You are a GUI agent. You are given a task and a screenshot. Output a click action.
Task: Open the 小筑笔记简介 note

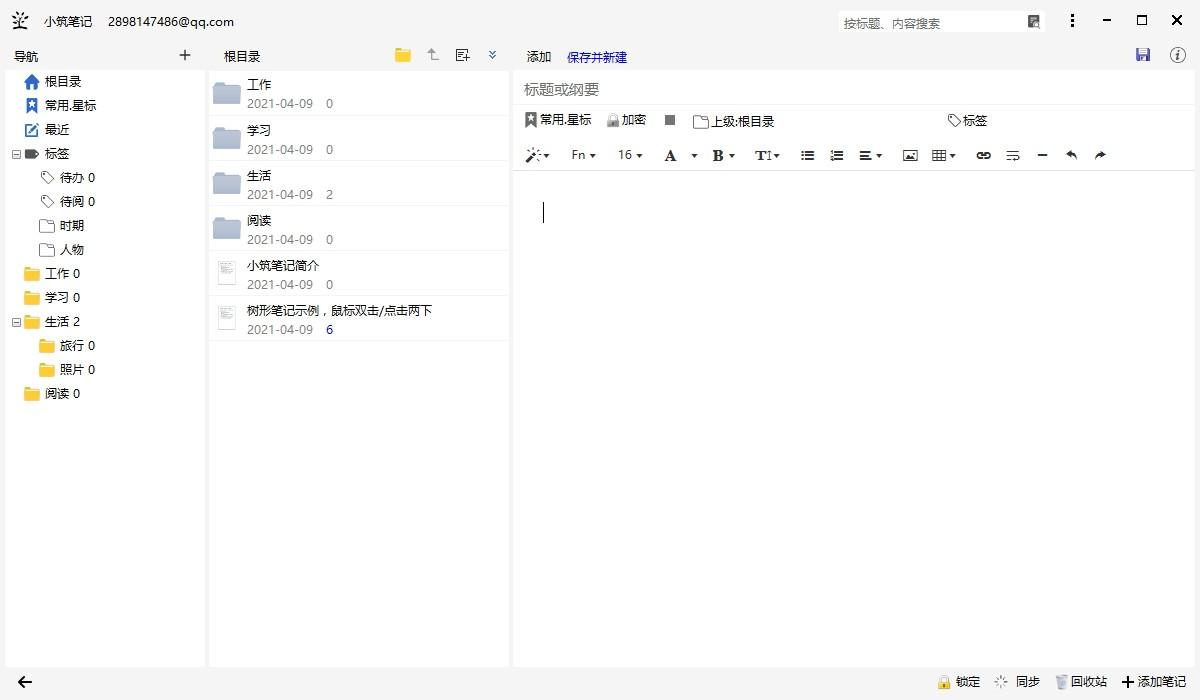tap(358, 274)
